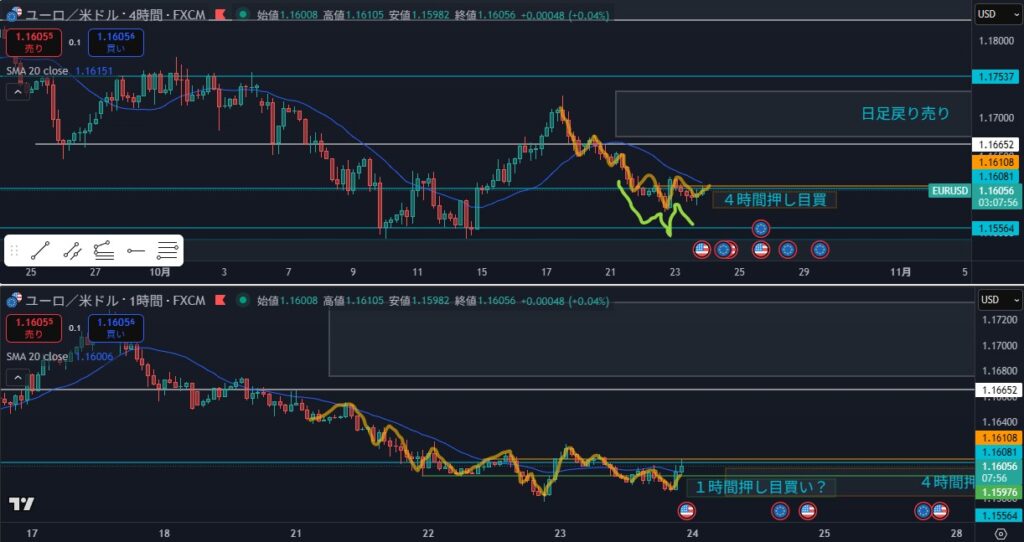Image resolution: width=1024 pixels, height=542 pixels.
Task: Select the parallel channel tool in floating toolbar
Action: point(72,250)
